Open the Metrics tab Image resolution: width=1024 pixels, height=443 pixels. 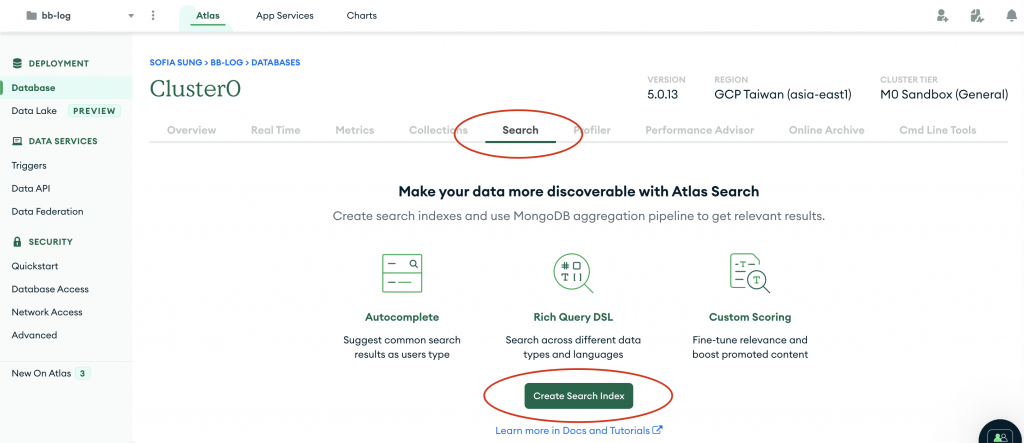tap(355, 130)
